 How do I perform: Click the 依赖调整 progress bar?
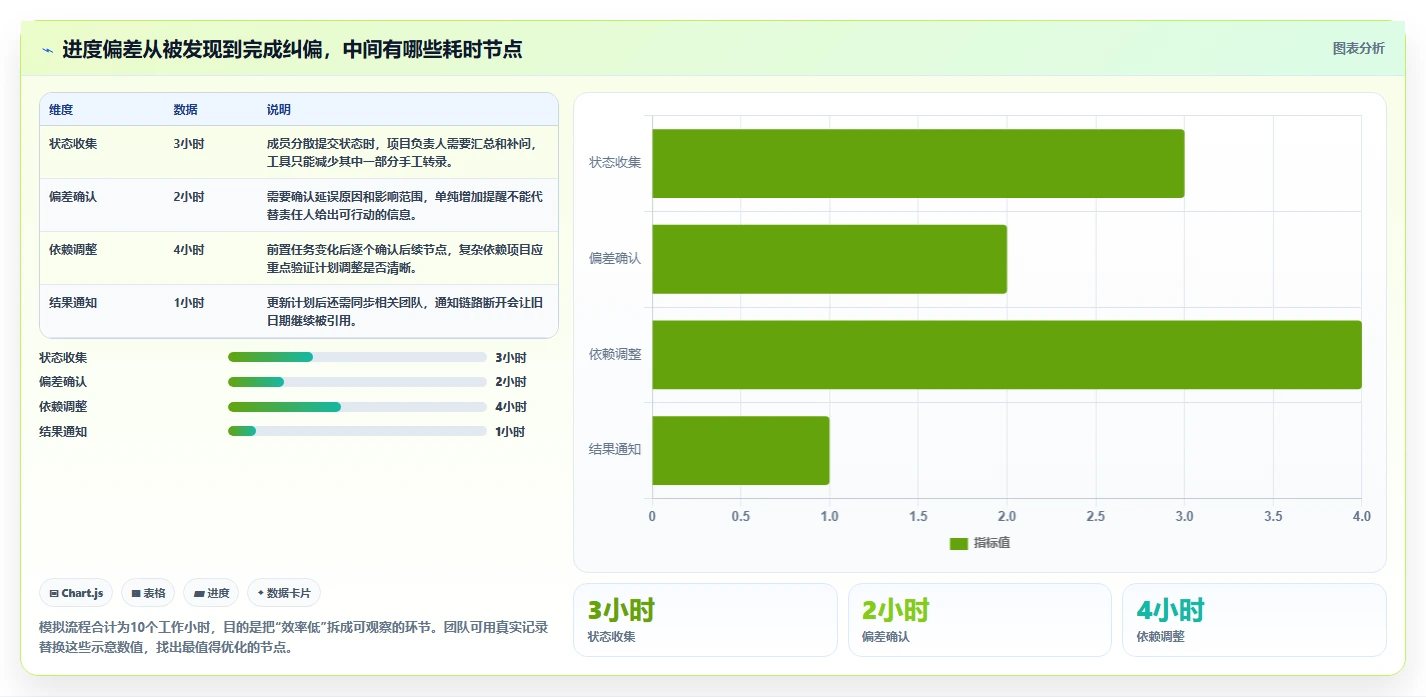pos(357,407)
